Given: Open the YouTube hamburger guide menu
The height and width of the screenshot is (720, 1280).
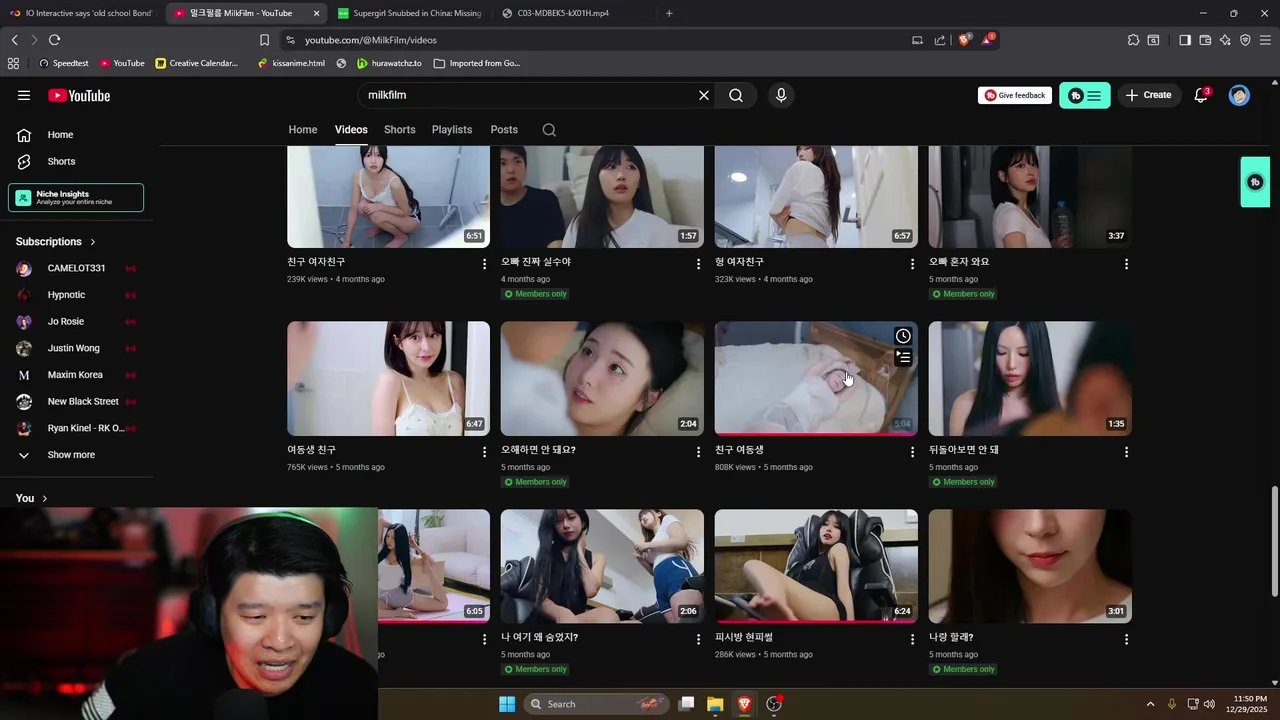Looking at the screenshot, I should click(24, 95).
